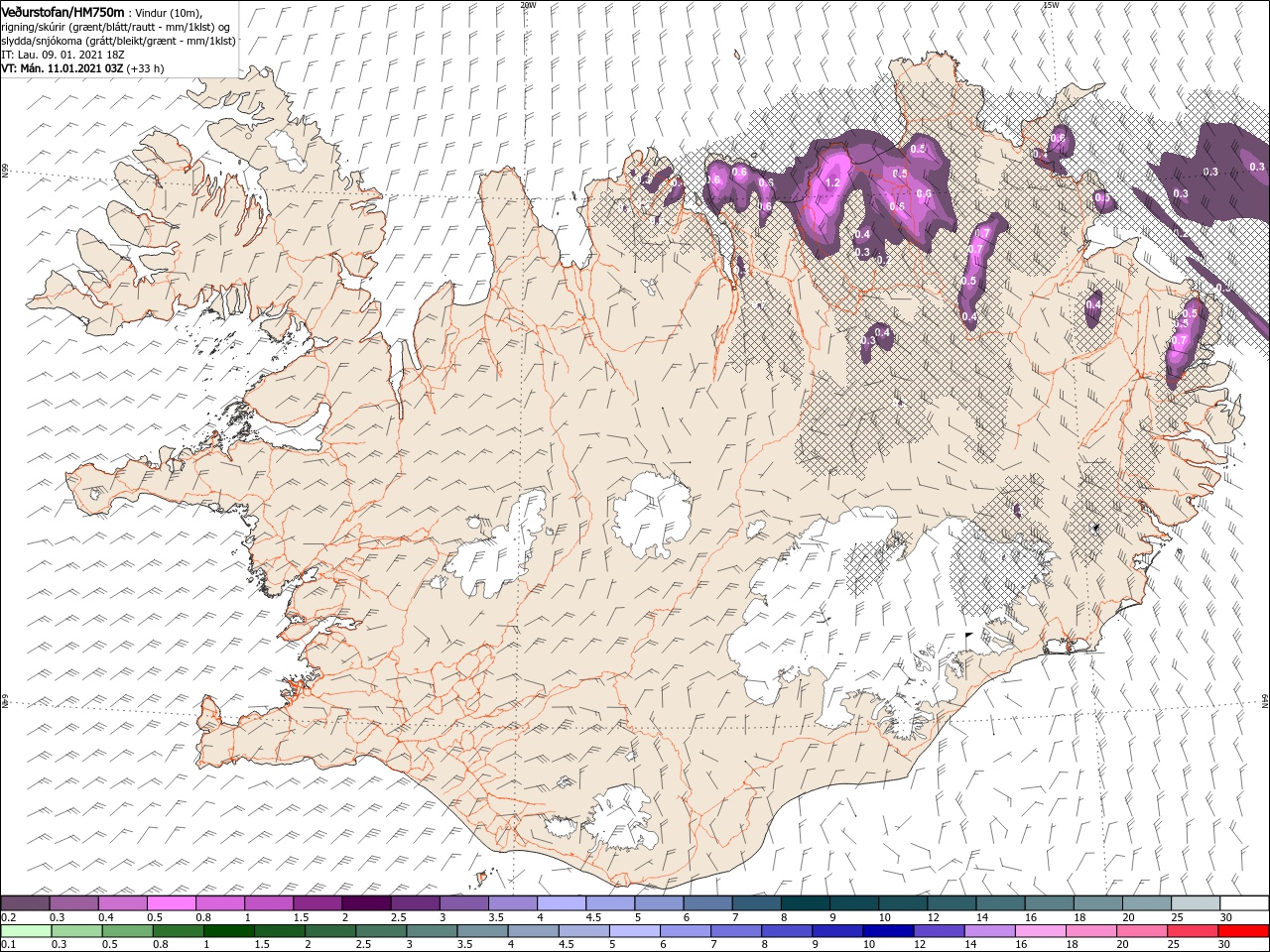Pick the violet 12 swatch, lower scale

click(x=939, y=931)
